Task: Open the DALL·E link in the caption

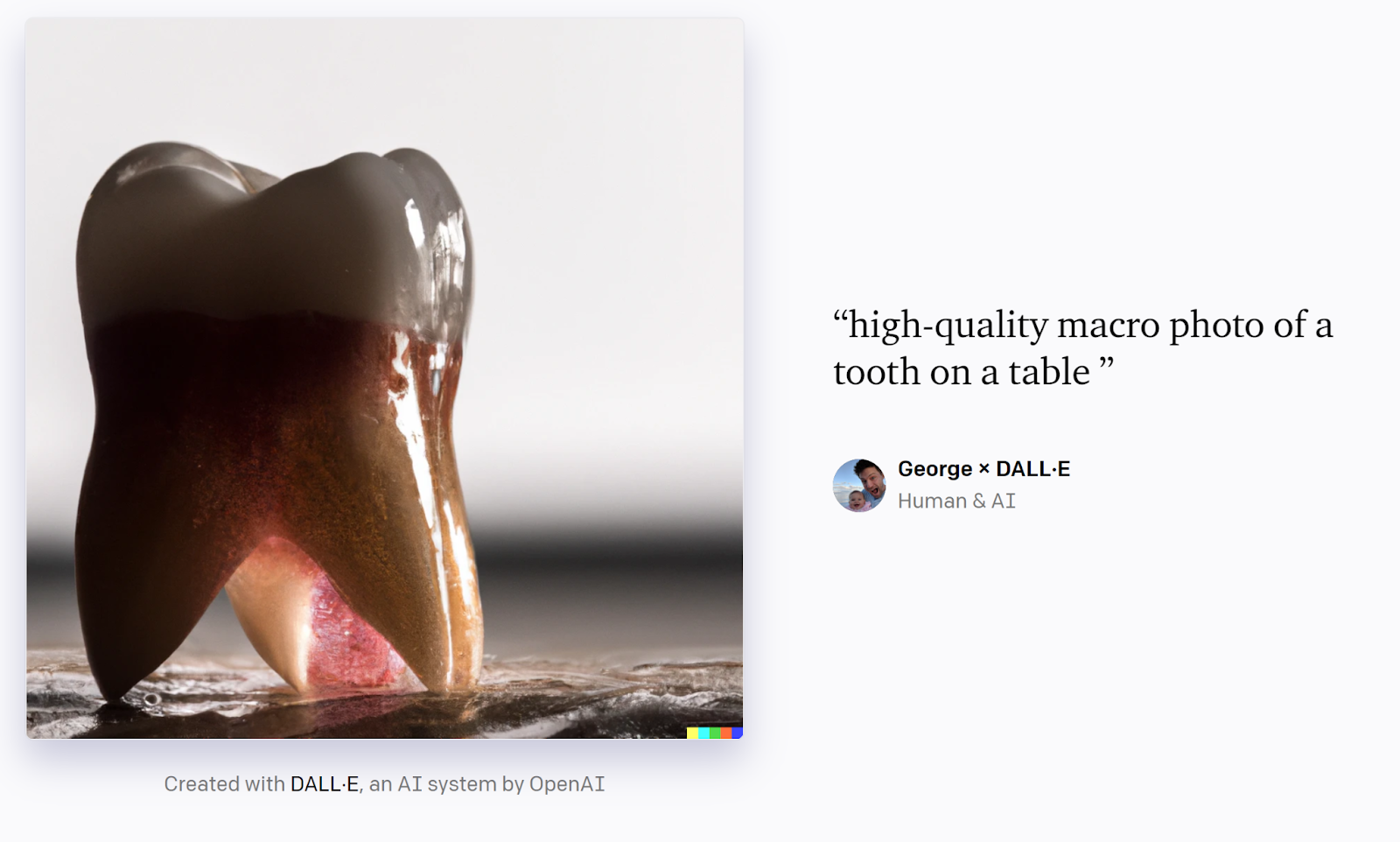Action: point(325,784)
